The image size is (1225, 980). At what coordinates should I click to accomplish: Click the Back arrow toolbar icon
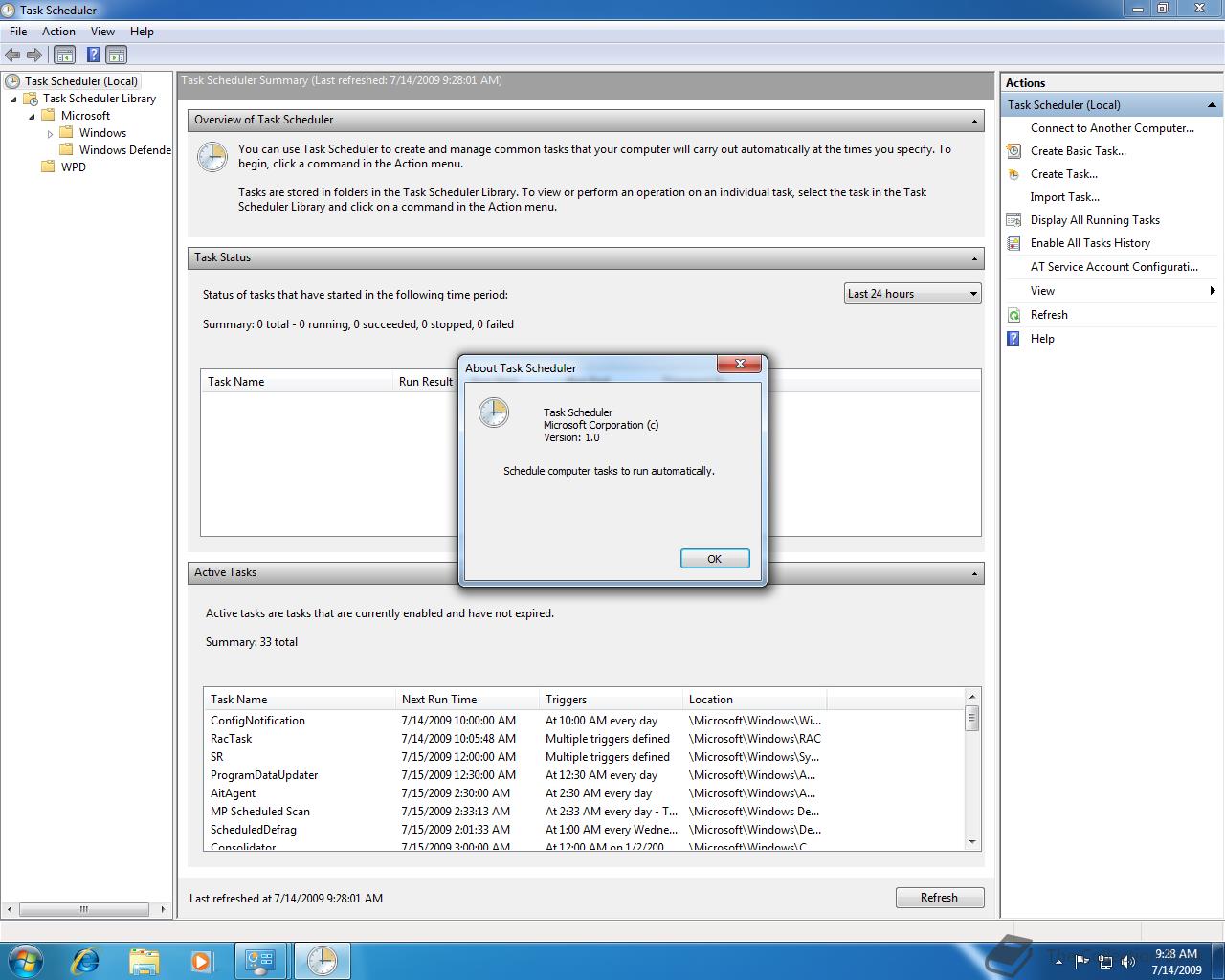click(x=12, y=56)
